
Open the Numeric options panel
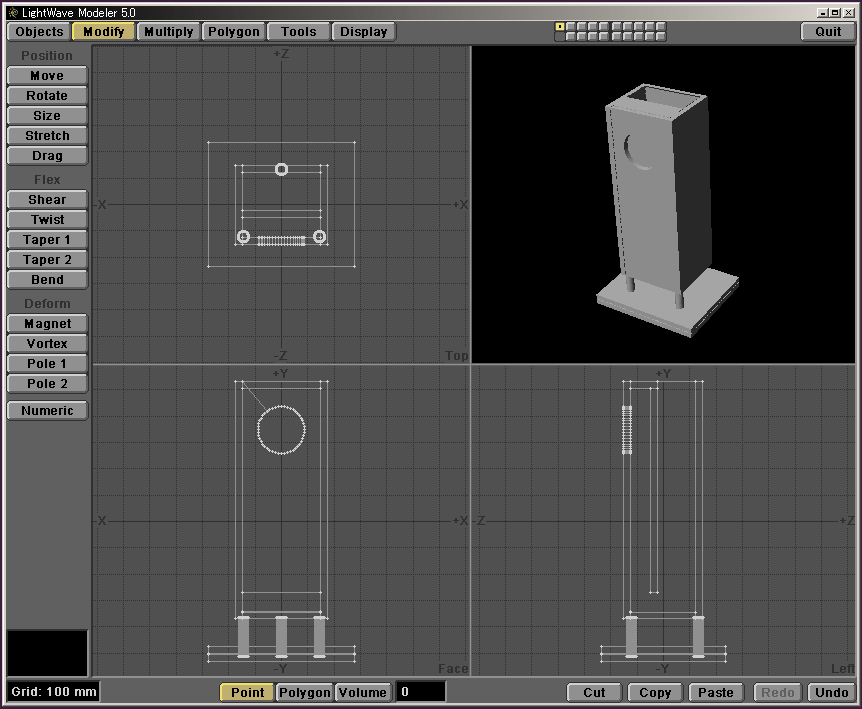click(x=47, y=411)
